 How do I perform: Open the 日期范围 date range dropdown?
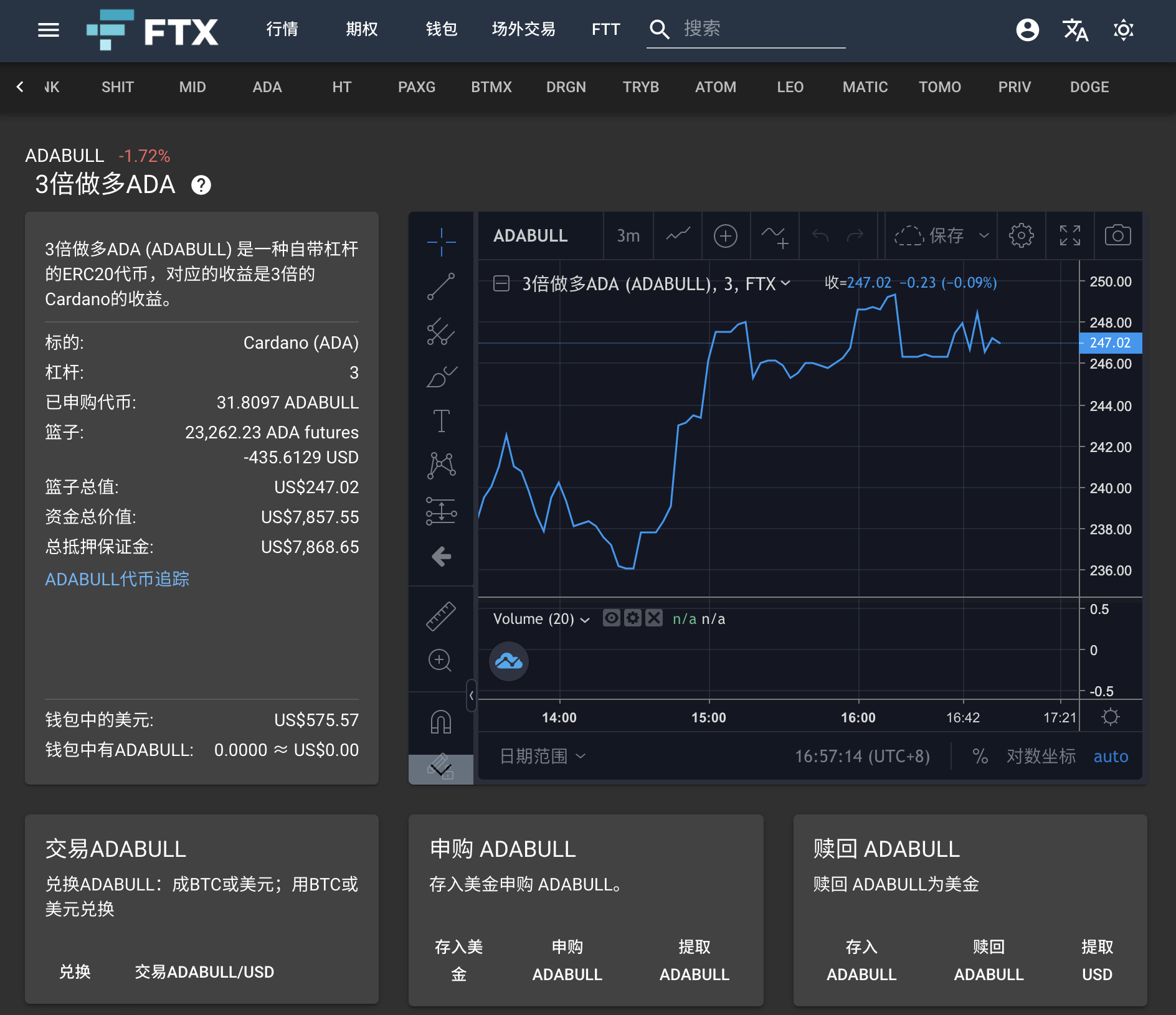[x=543, y=756]
